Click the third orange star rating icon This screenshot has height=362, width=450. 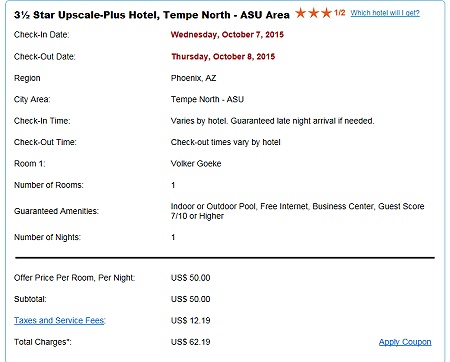pos(326,13)
